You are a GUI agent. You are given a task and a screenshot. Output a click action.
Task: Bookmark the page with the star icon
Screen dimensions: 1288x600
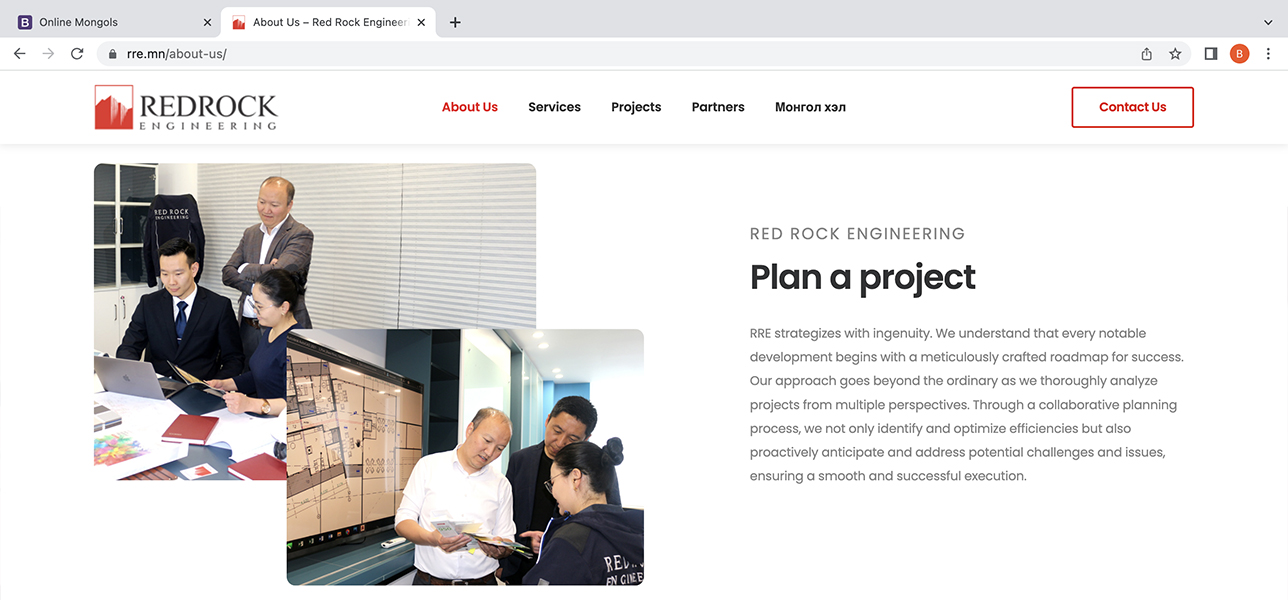point(1175,54)
